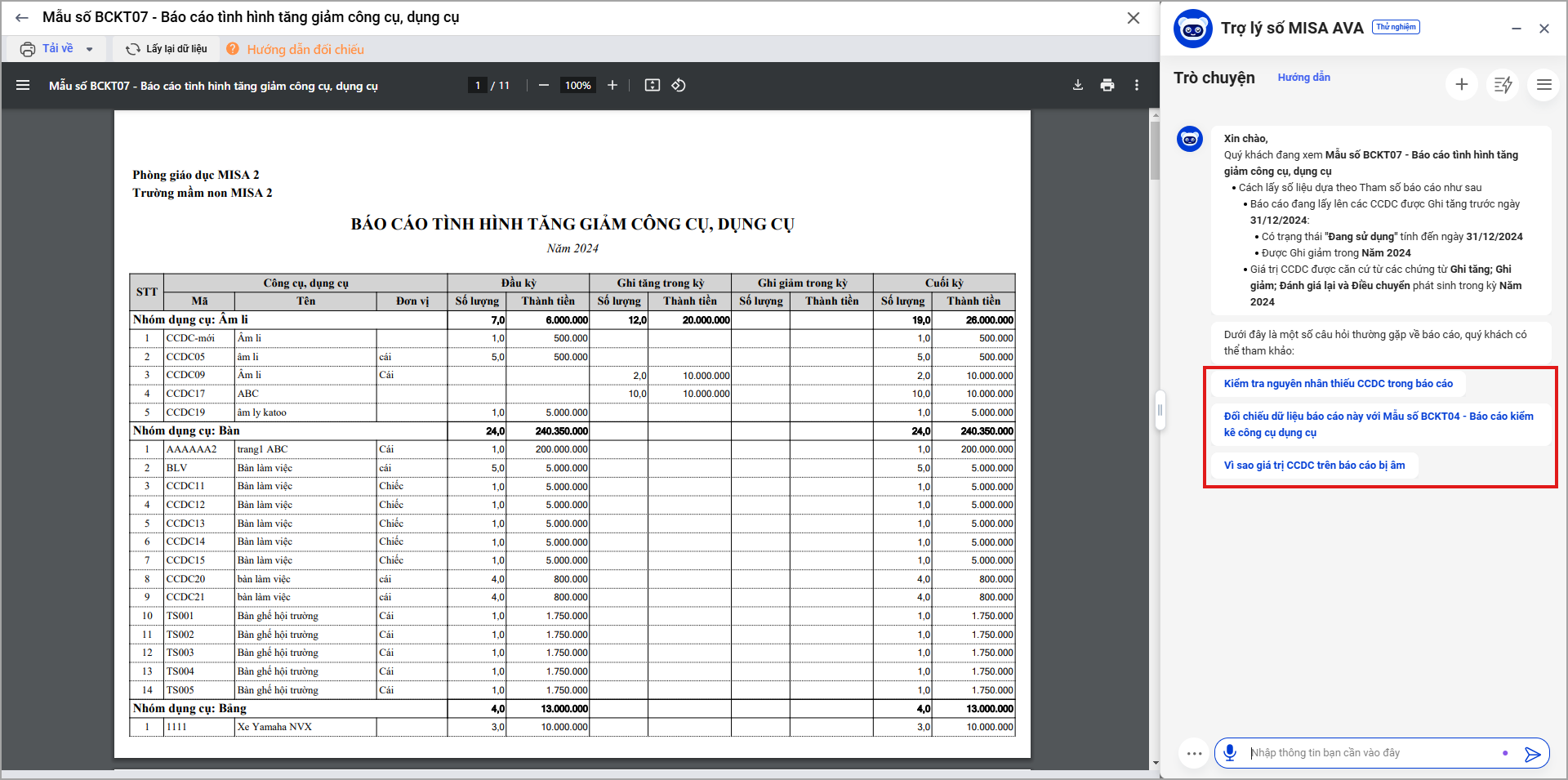Click the Thử nghiệm badge
The width and height of the screenshot is (1568, 780).
(x=1396, y=27)
